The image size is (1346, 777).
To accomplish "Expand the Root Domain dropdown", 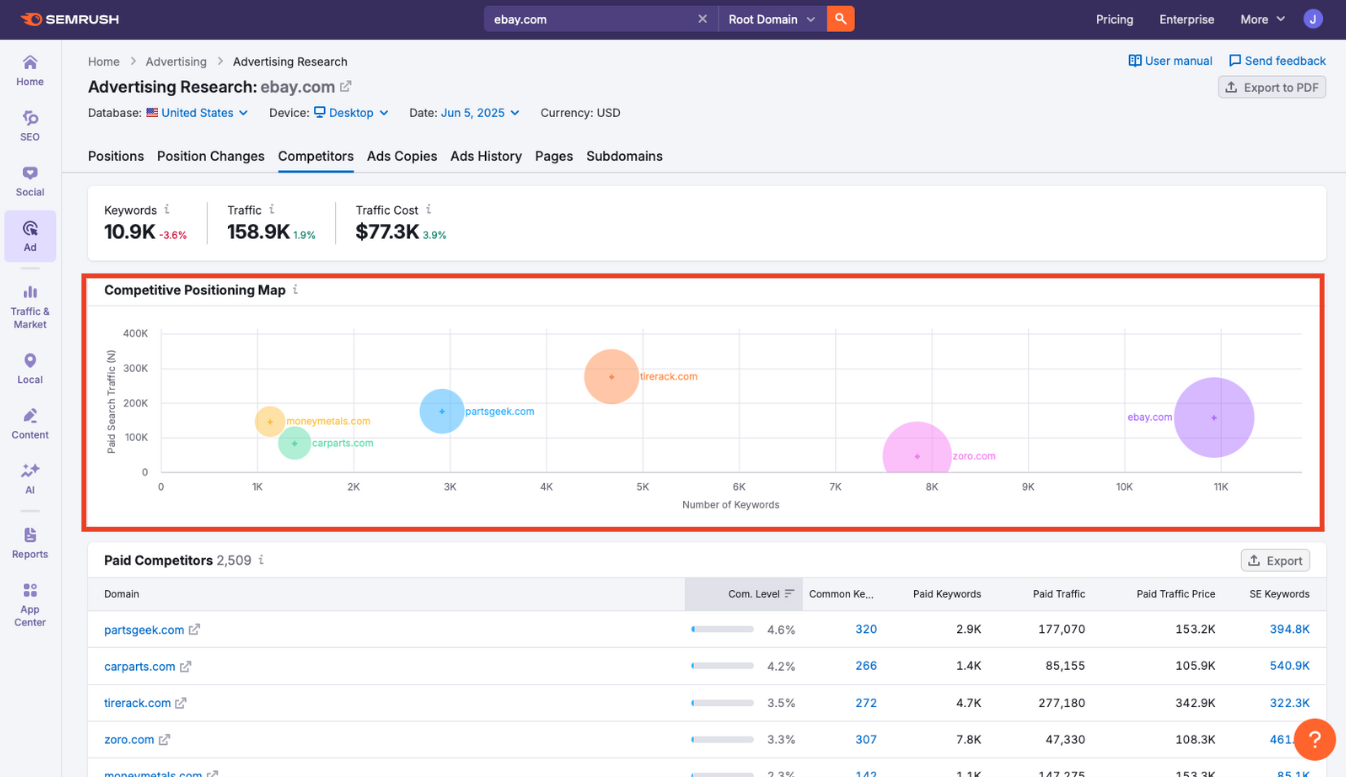I will click(772, 19).
